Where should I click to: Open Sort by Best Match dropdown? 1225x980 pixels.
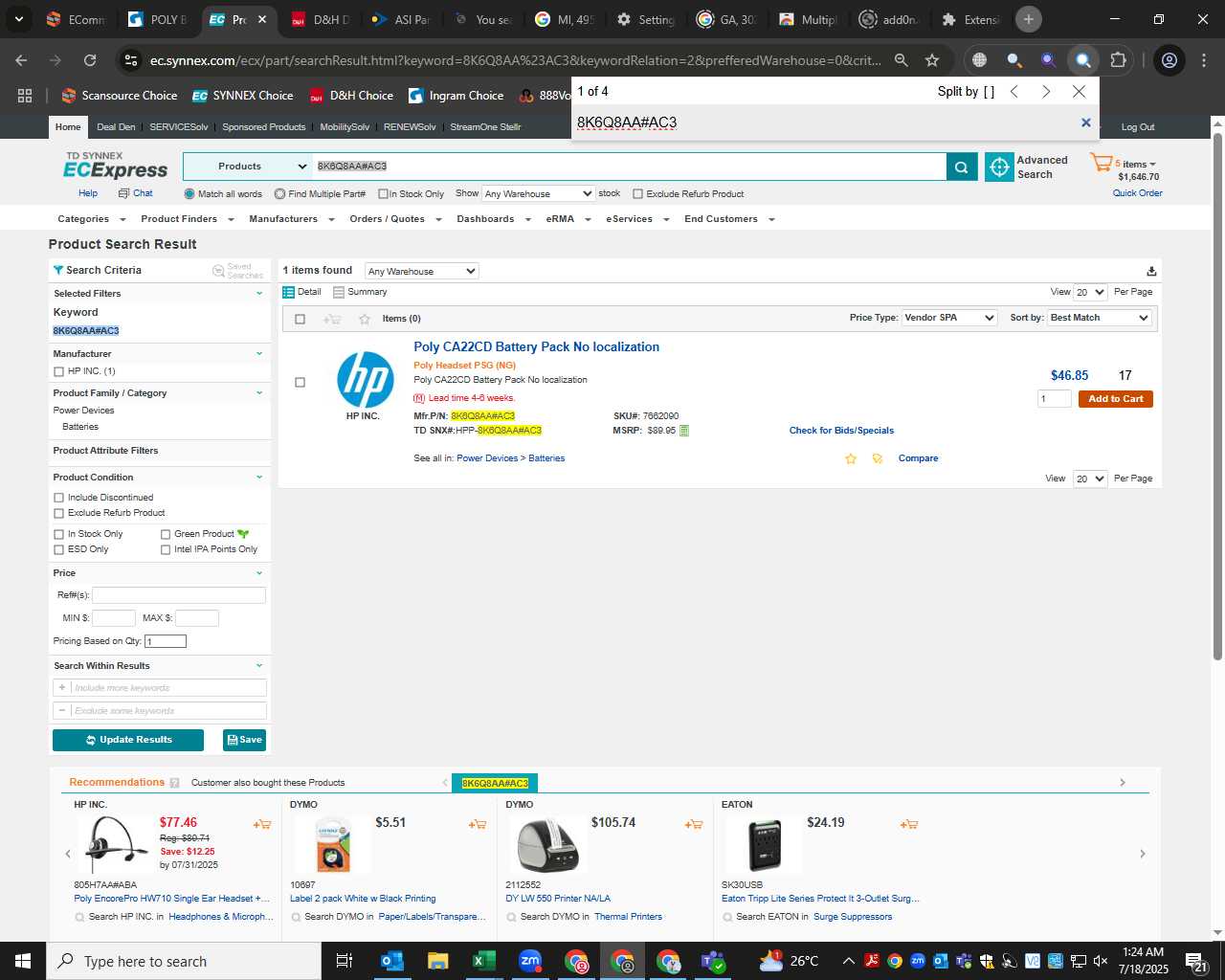click(x=1100, y=318)
